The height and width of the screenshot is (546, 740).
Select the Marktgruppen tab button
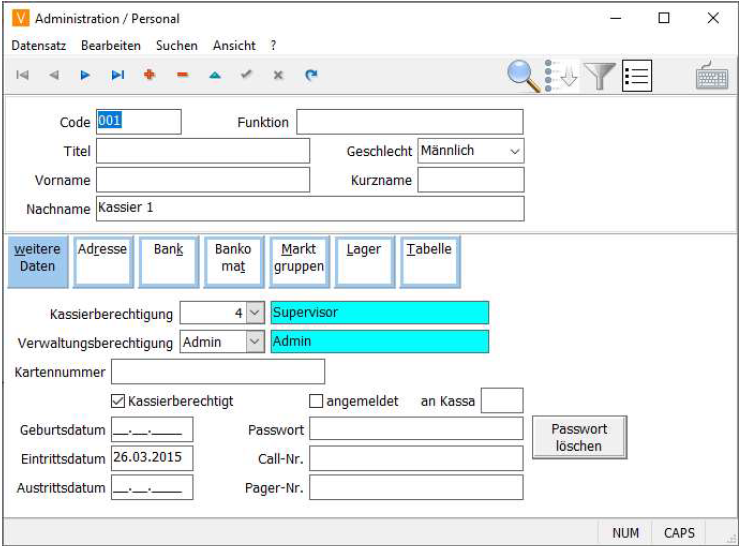298,260
